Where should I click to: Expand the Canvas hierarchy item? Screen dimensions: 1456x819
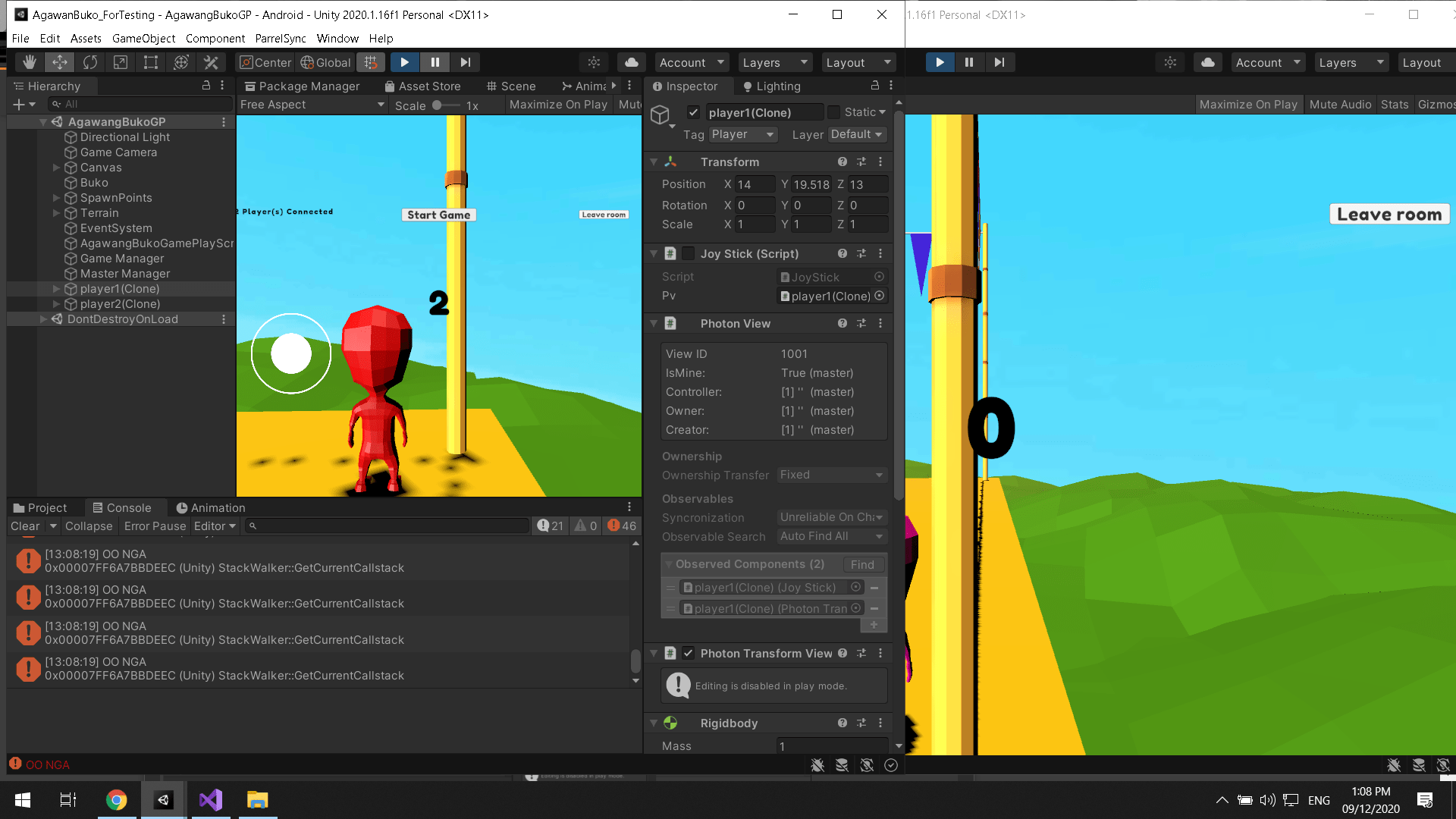coord(56,168)
